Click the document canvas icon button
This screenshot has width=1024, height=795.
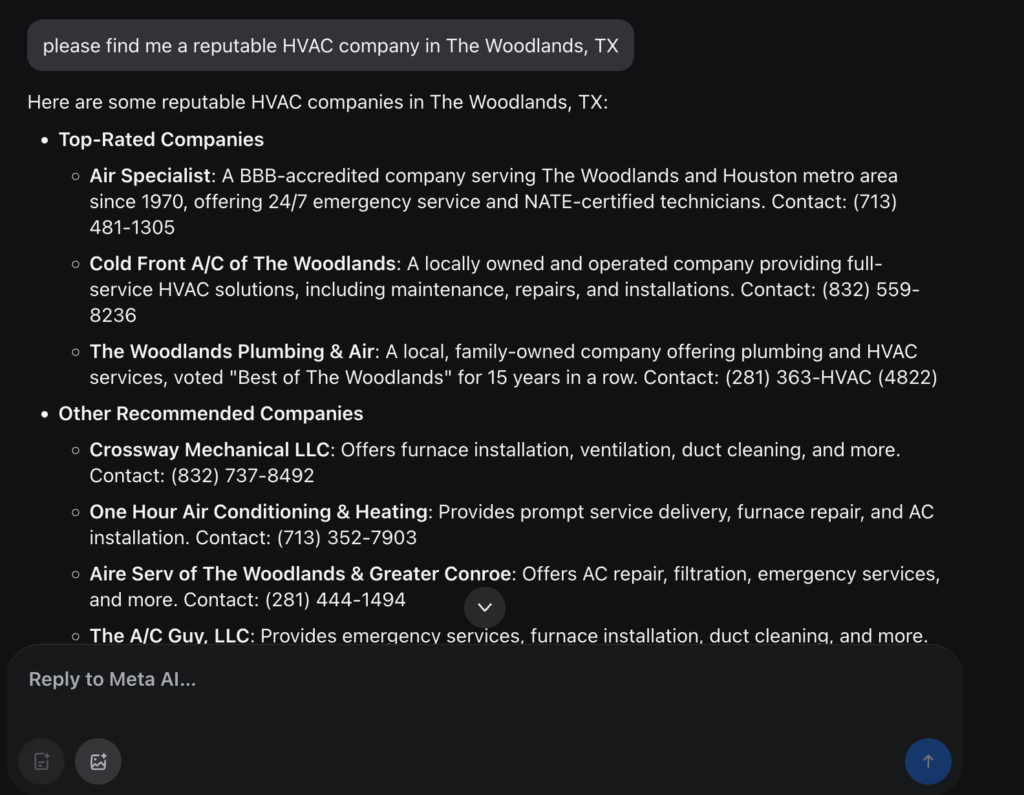click(x=41, y=761)
